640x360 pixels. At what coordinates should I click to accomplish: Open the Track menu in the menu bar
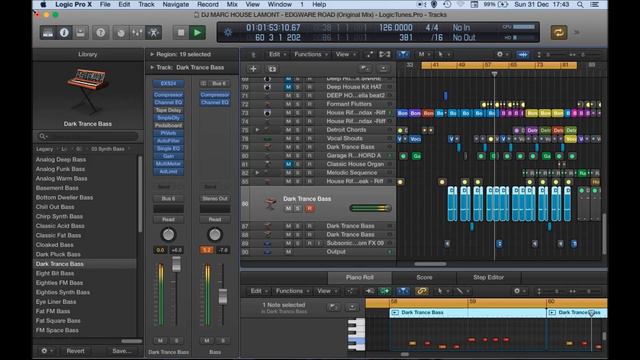point(146,4)
